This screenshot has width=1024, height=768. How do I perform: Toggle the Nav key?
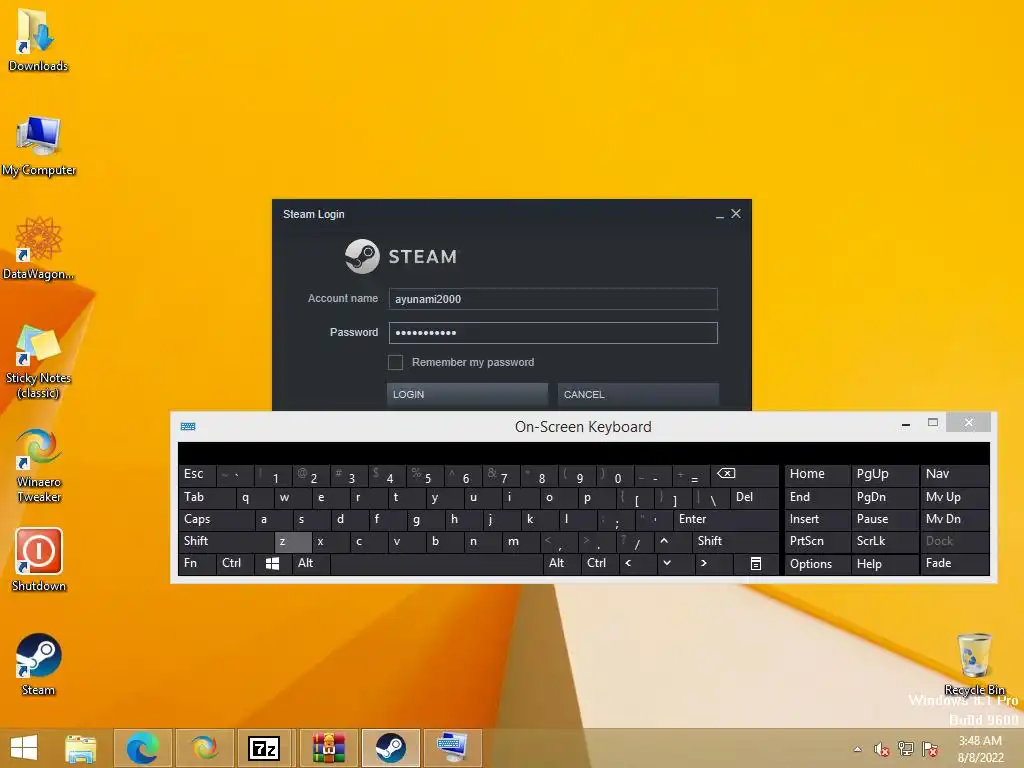pyautogui.click(x=955, y=475)
